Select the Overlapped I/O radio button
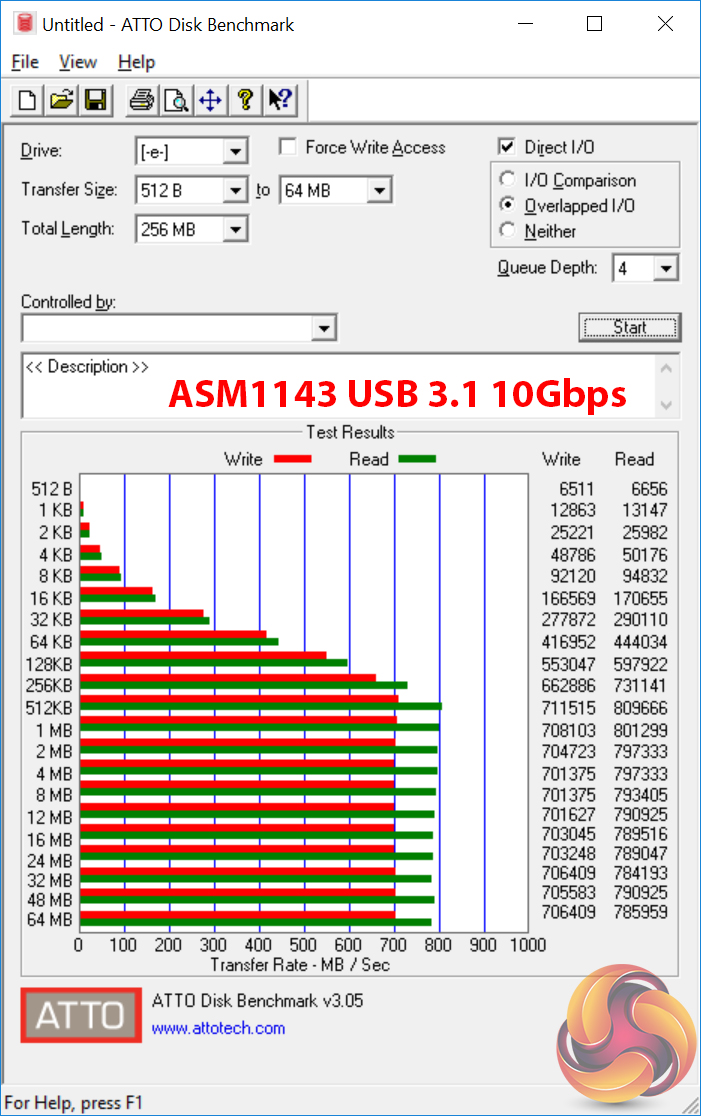701x1116 pixels. coord(507,205)
